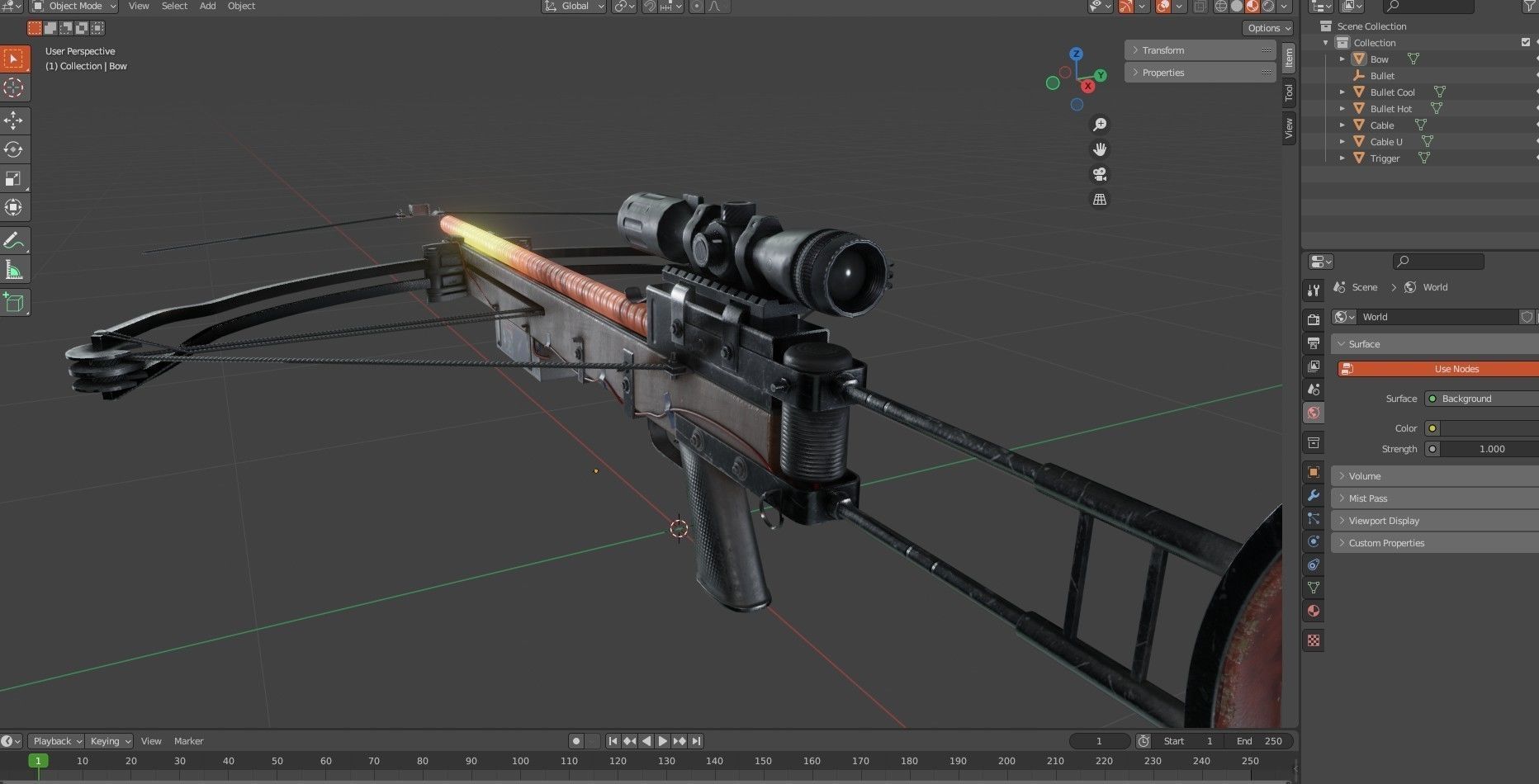Toggle camera view with camera gizmo
The height and width of the screenshot is (784, 1539).
tap(1100, 174)
